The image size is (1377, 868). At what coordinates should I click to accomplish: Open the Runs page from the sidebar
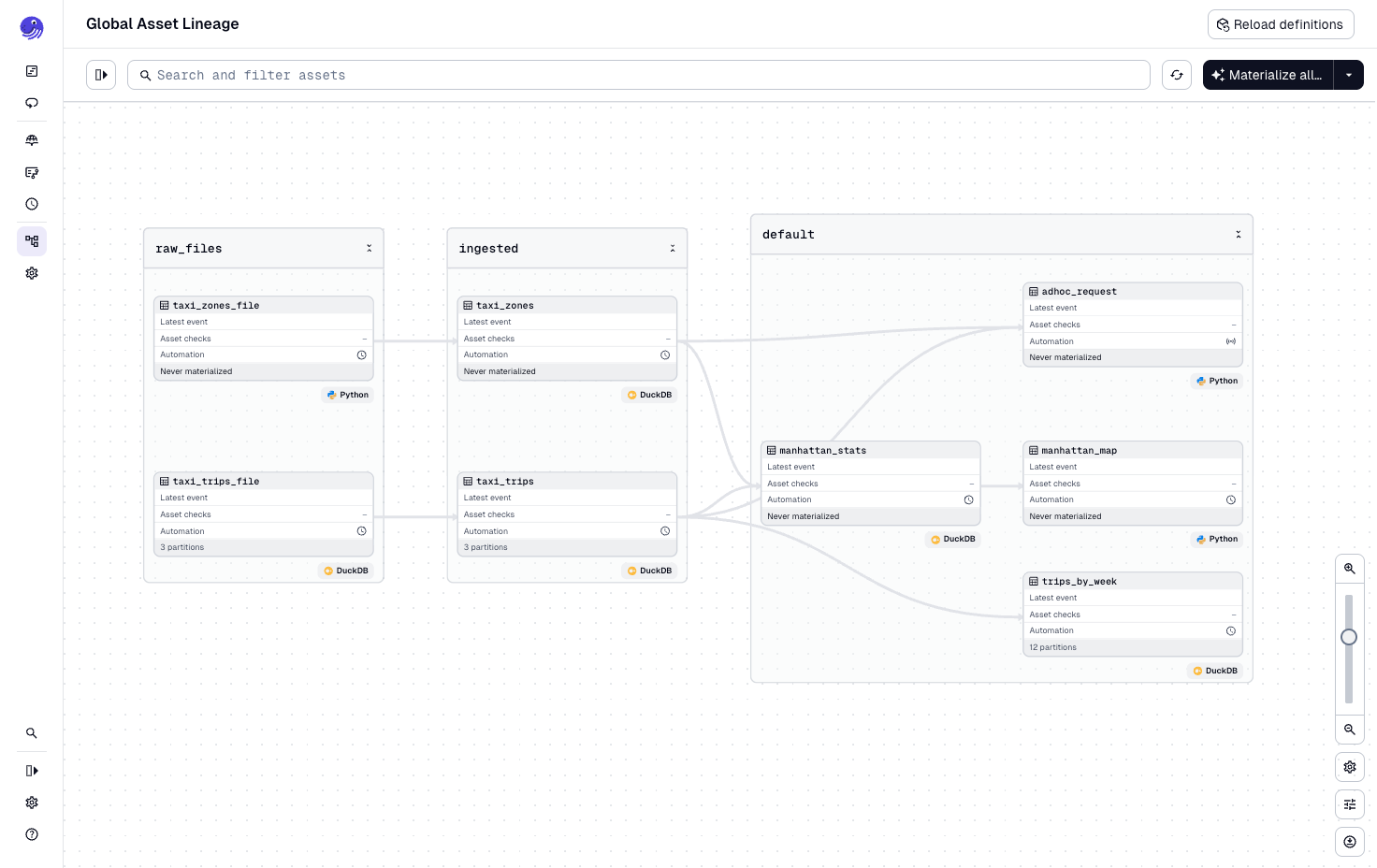tap(32, 103)
